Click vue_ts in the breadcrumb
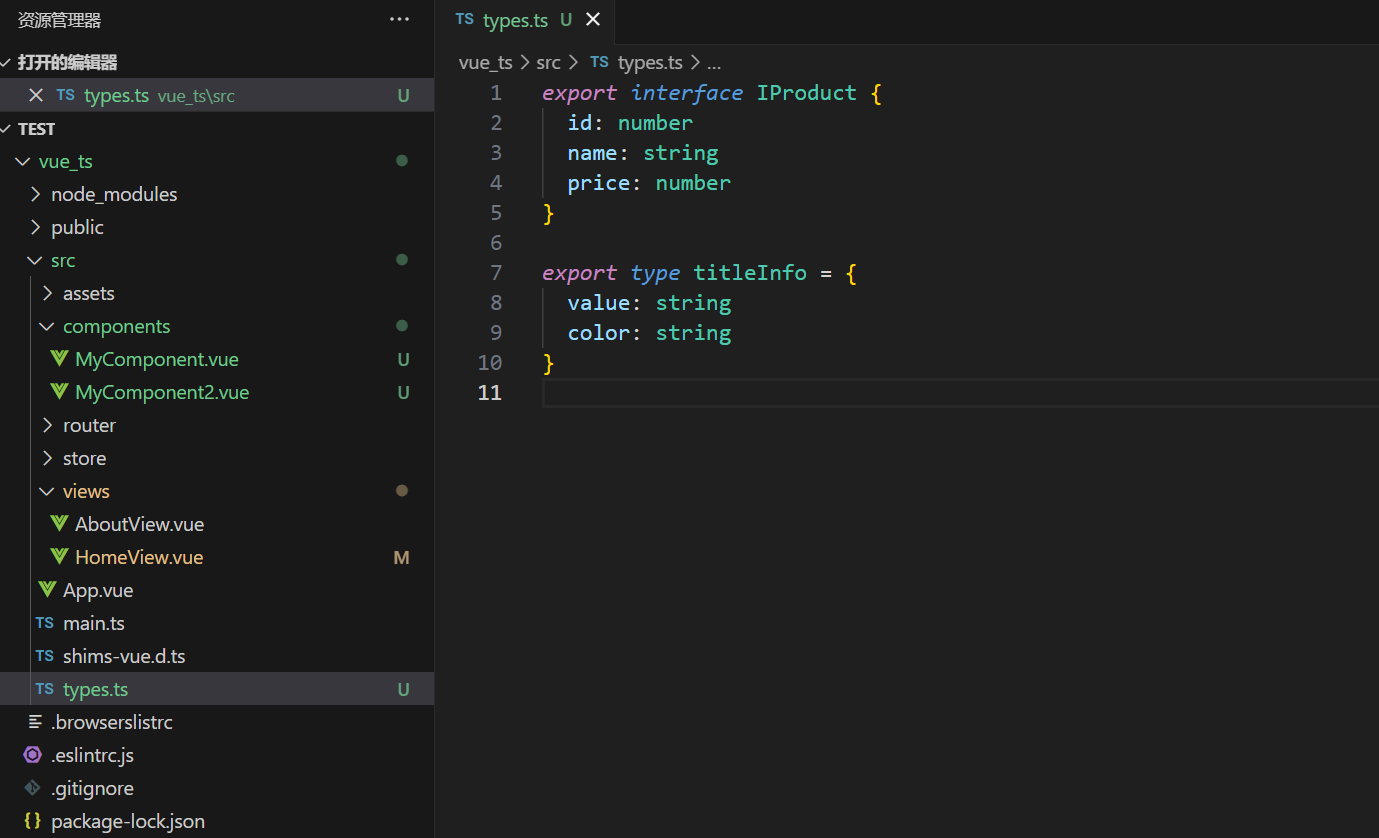 pyautogui.click(x=486, y=62)
